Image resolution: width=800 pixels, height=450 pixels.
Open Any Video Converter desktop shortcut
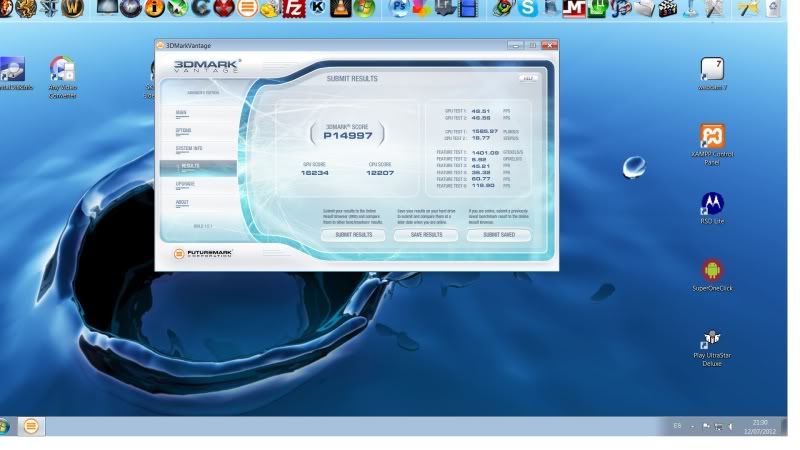[x=62, y=77]
